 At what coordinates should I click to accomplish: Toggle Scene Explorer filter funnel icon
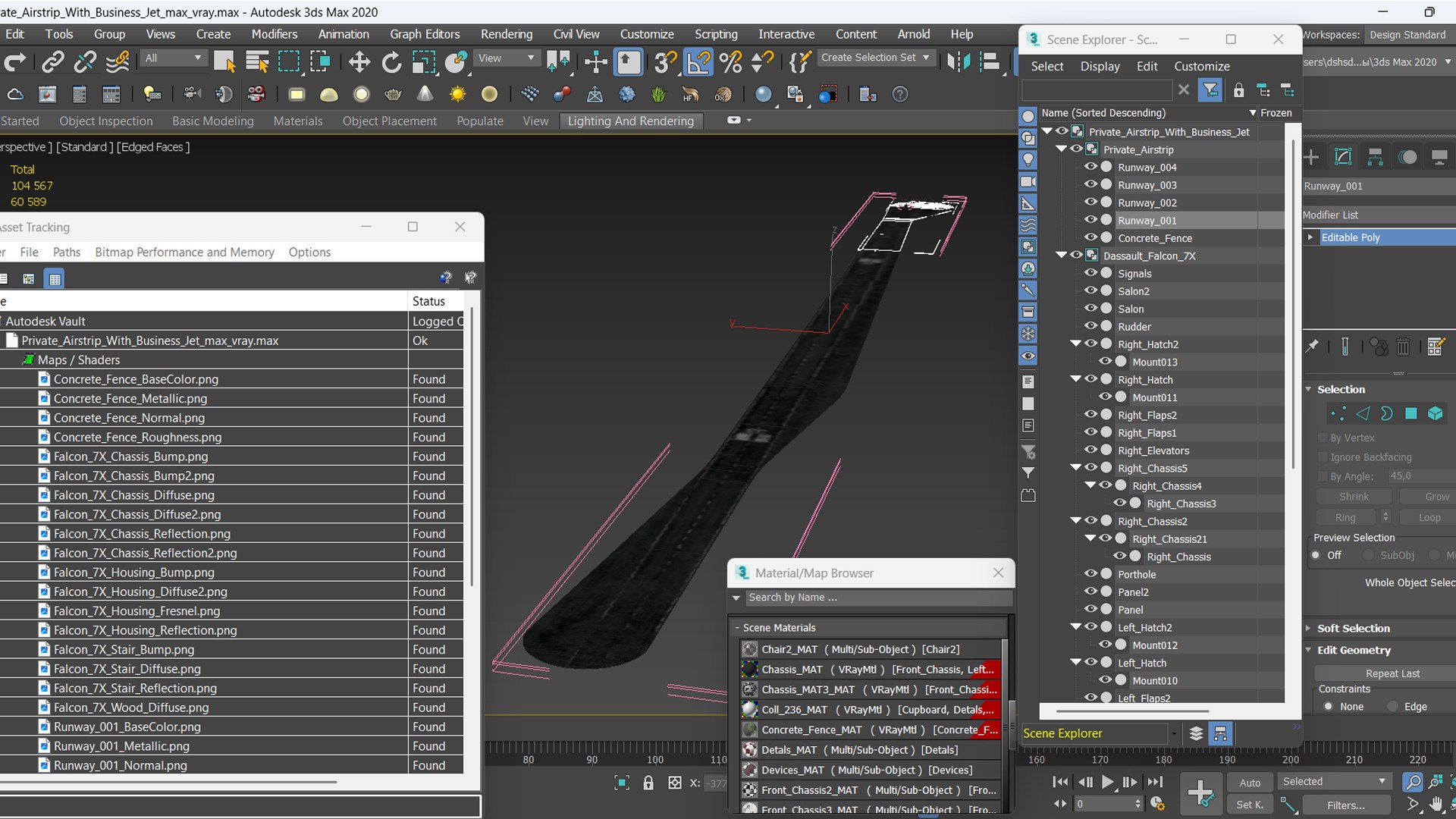point(1210,90)
